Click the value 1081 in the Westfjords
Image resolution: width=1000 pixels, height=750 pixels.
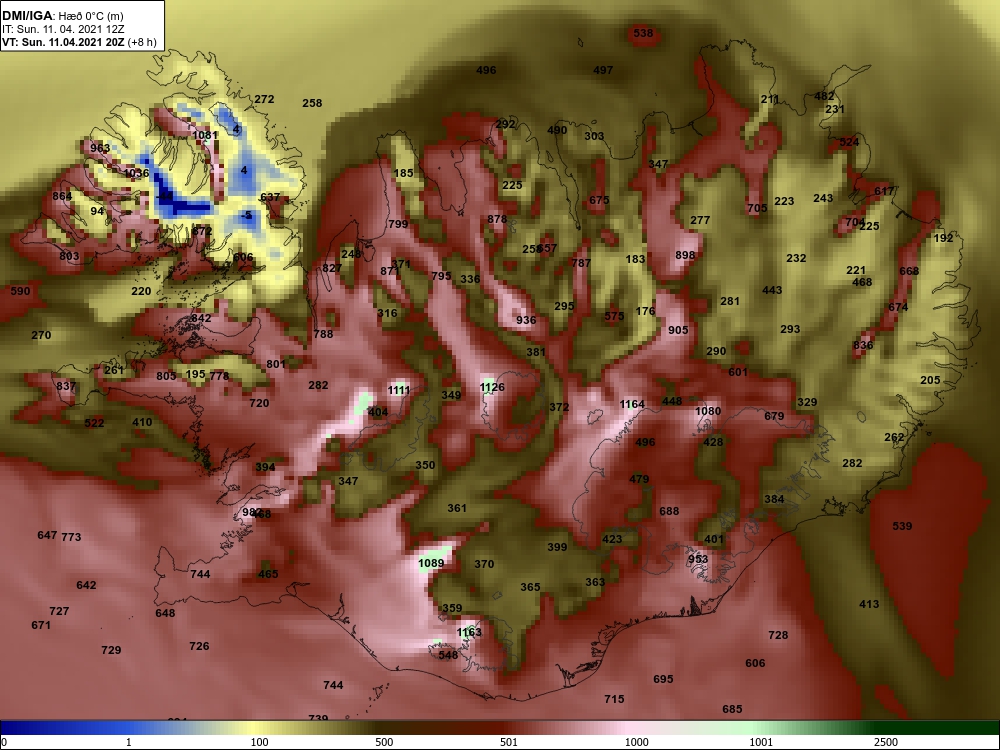(205, 135)
